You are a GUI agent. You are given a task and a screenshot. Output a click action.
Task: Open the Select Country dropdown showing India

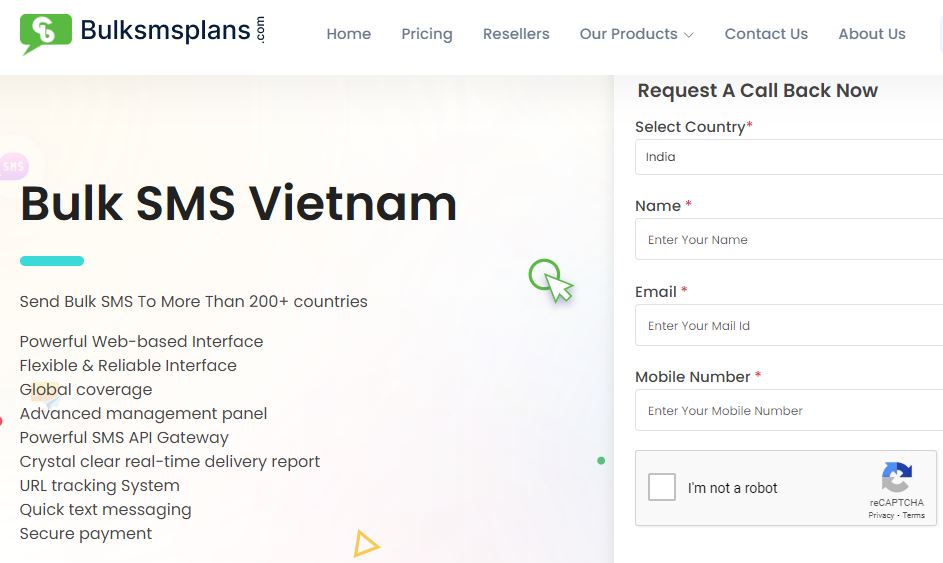[x=789, y=157]
